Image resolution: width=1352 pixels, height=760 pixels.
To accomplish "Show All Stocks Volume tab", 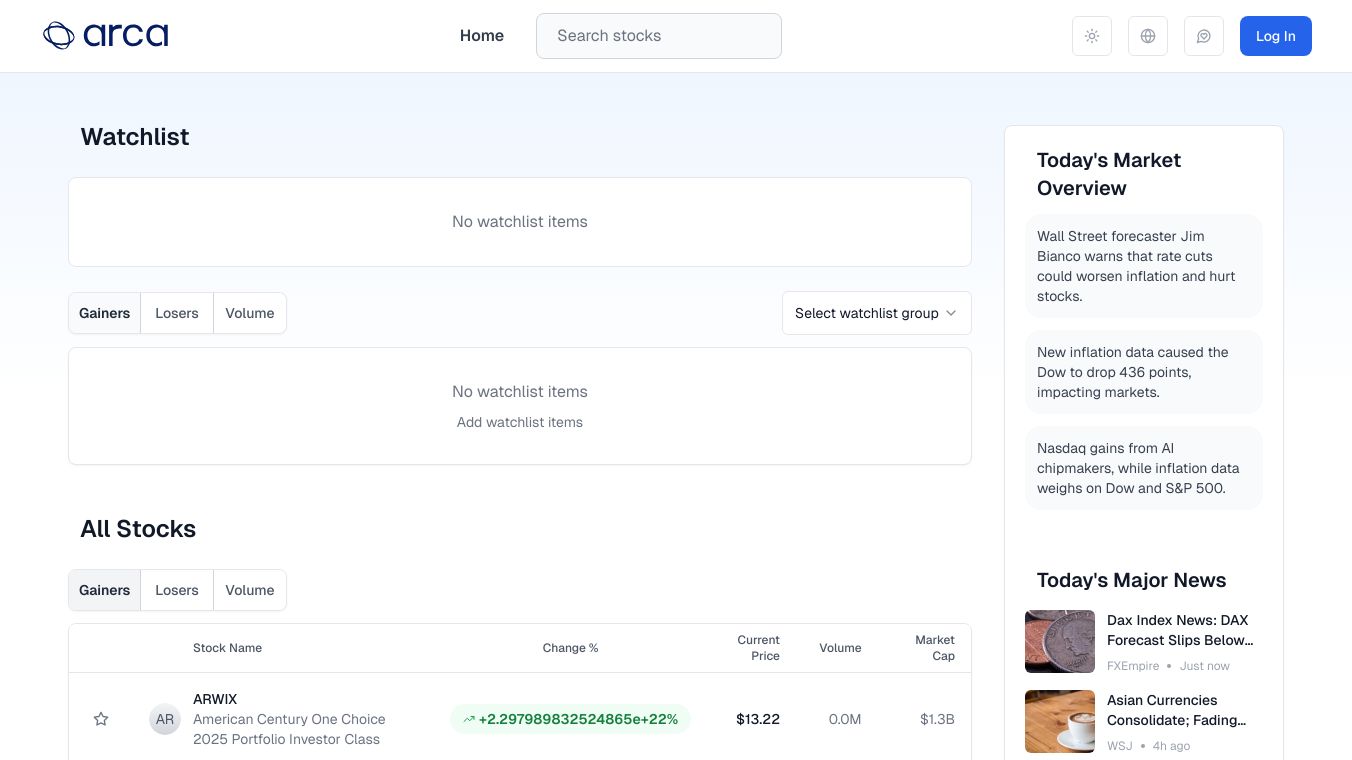I will click(250, 590).
